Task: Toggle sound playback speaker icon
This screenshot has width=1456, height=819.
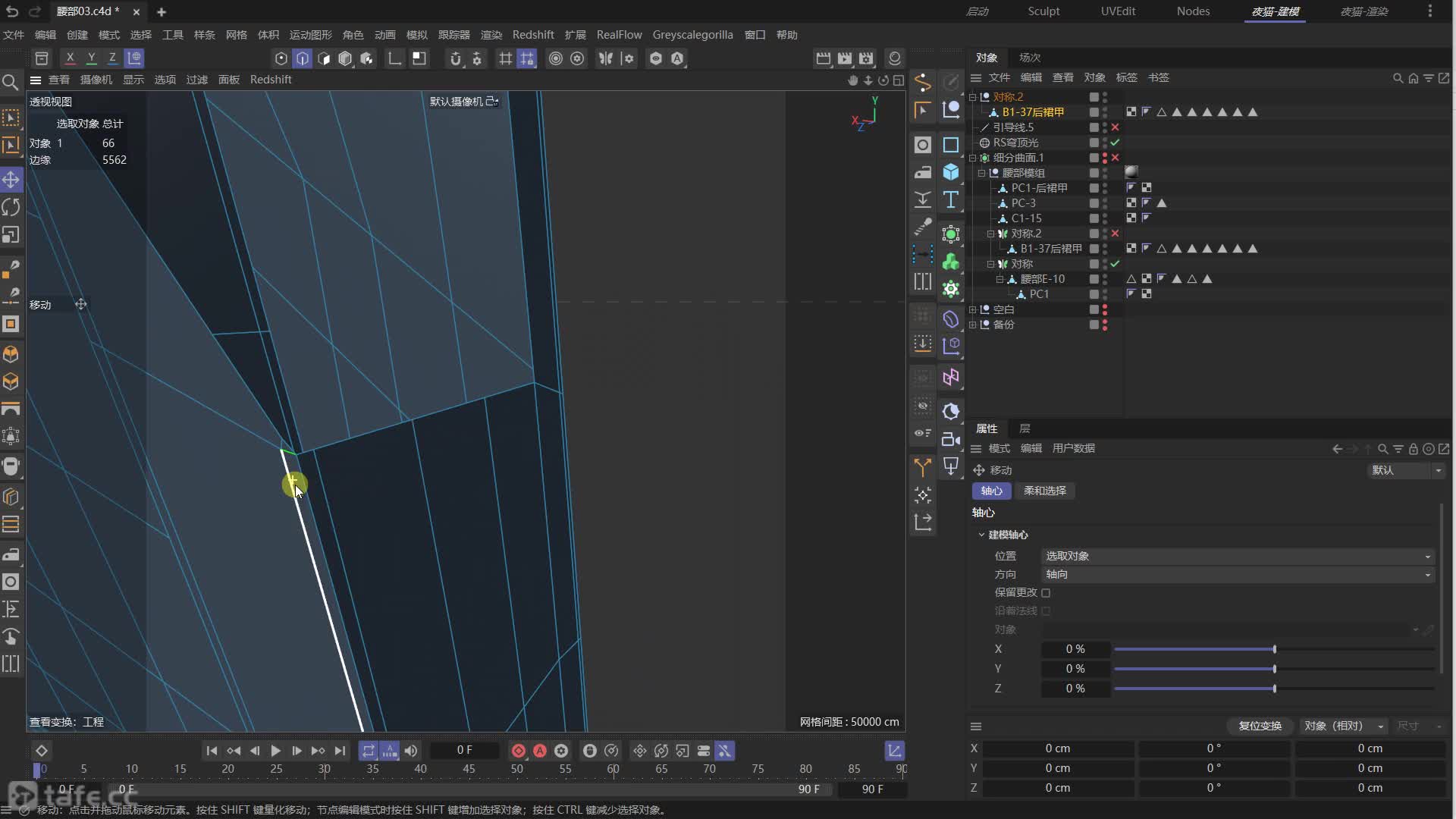Action: coord(410,751)
